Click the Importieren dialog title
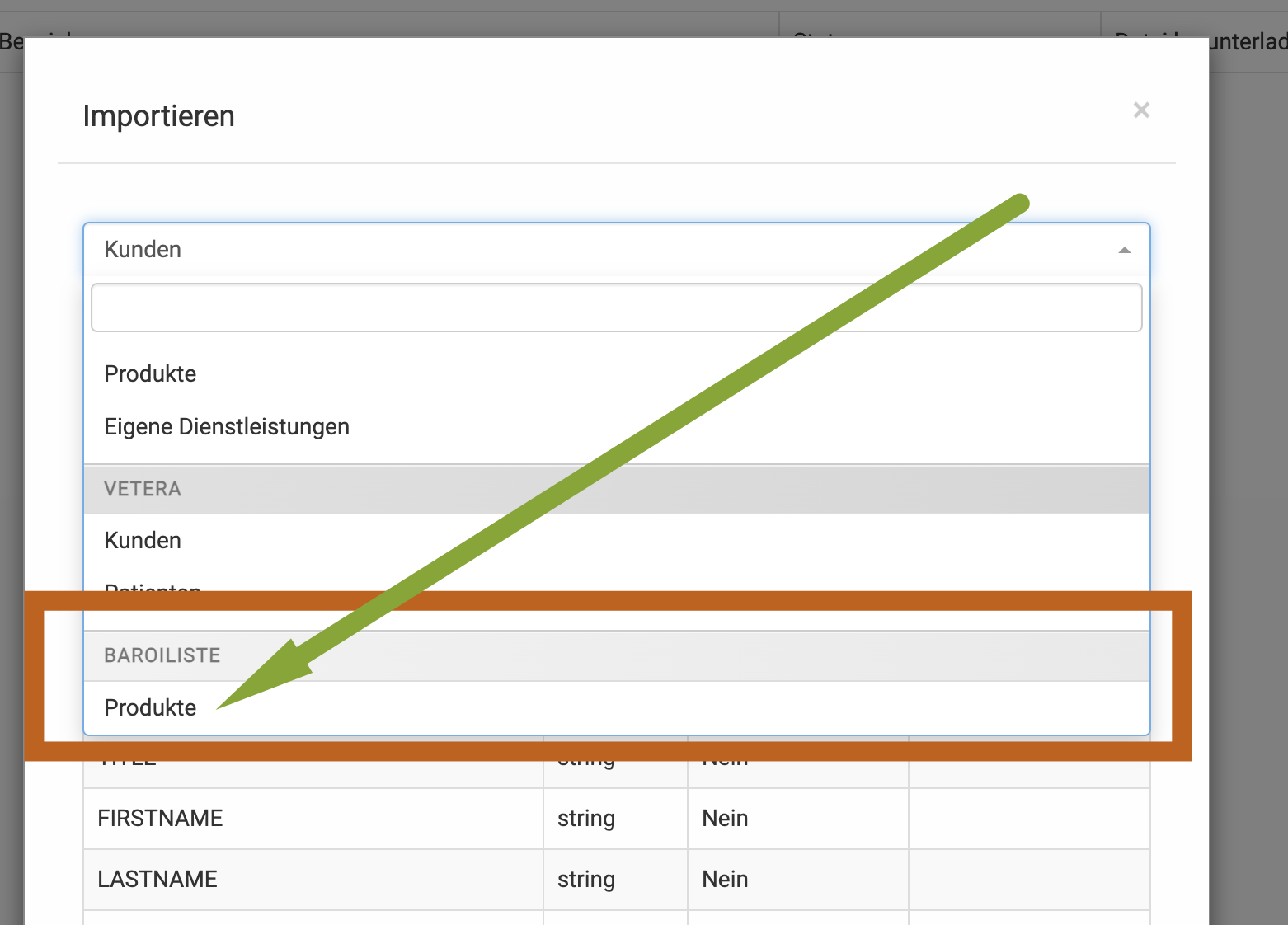1288x925 pixels. click(159, 116)
